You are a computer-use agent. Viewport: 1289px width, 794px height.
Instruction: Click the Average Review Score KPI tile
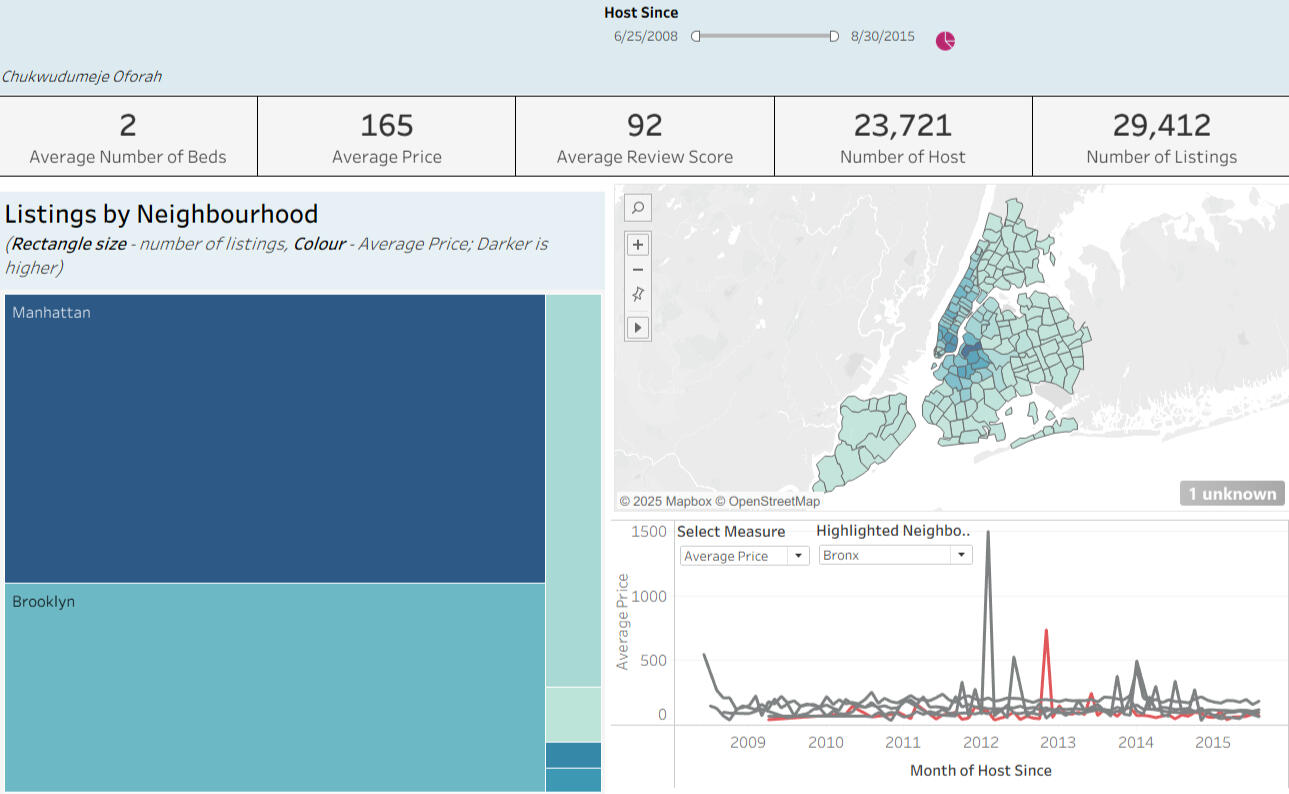[x=644, y=135]
